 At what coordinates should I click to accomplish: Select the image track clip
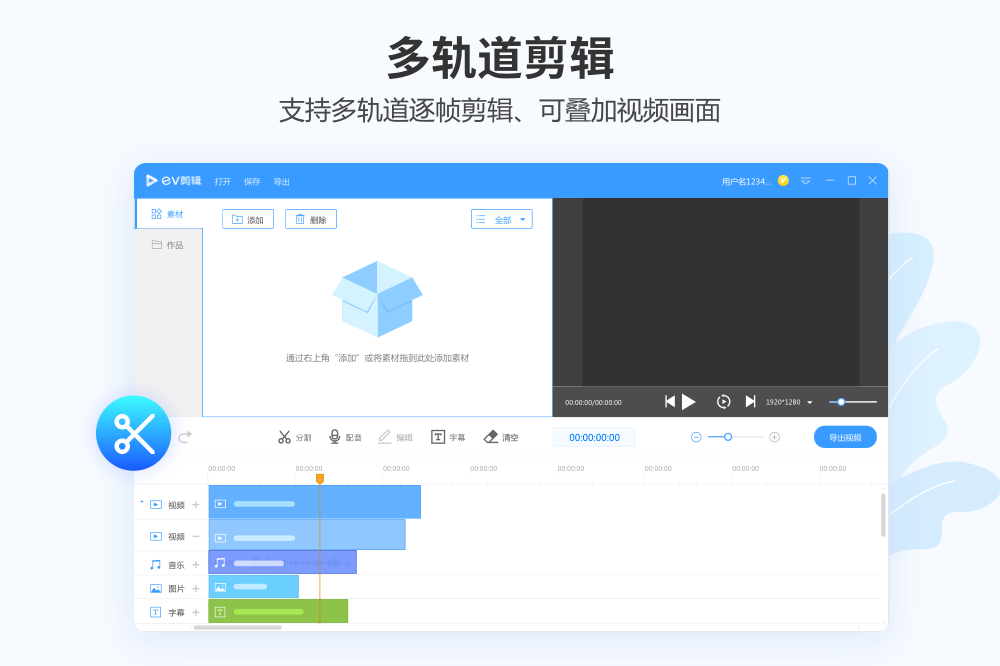click(x=254, y=586)
